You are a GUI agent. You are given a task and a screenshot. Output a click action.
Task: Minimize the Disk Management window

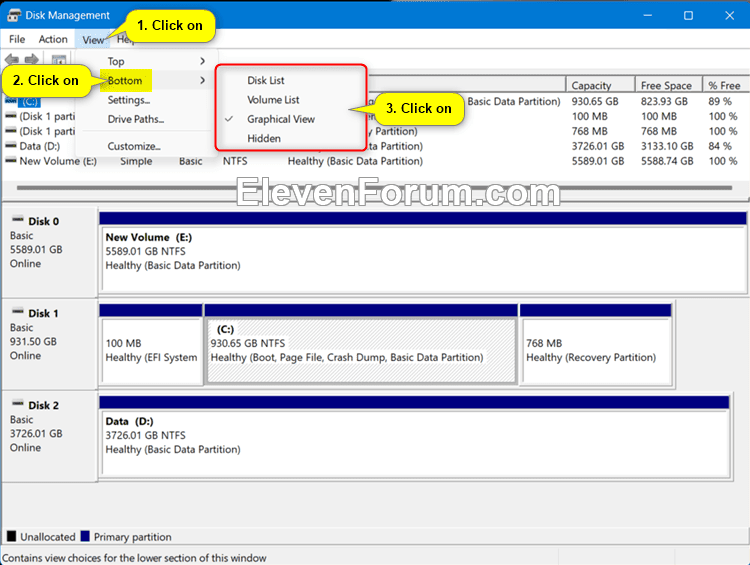(648, 15)
